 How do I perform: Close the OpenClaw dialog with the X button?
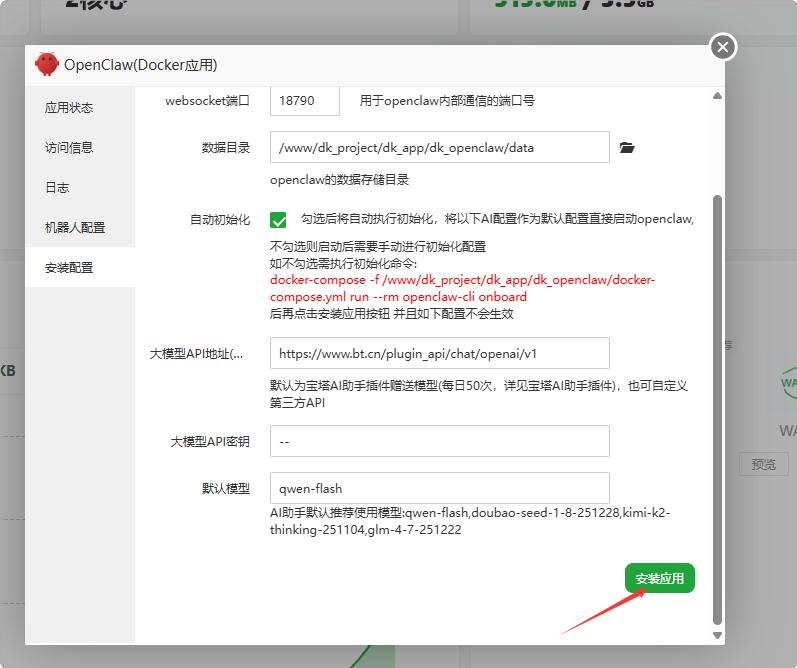723,47
